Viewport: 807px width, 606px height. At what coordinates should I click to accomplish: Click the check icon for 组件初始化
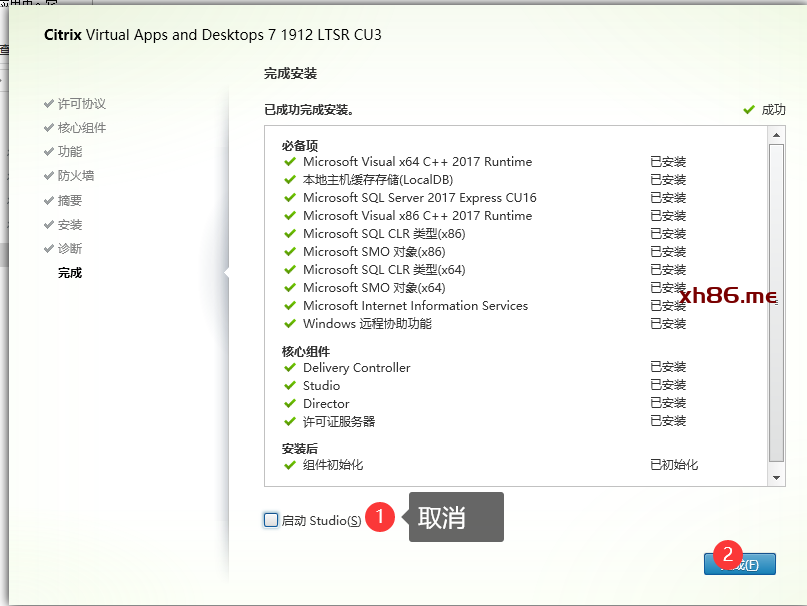click(x=290, y=465)
